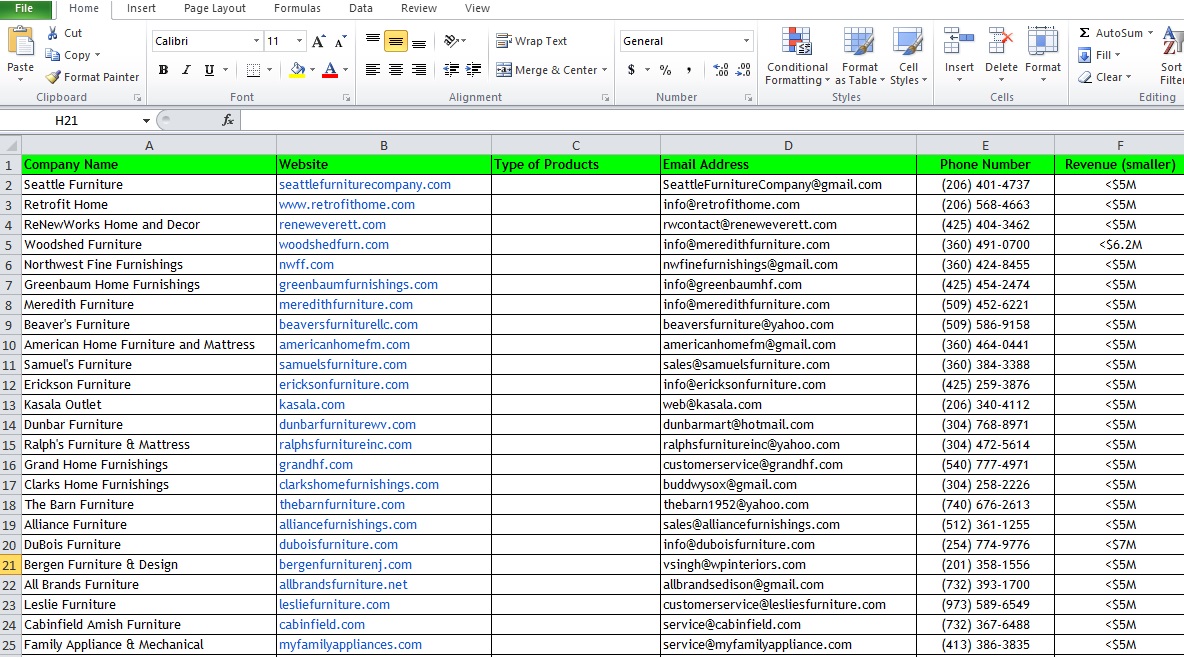
Task: Open Font dialog launcher
Action: (347, 97)
